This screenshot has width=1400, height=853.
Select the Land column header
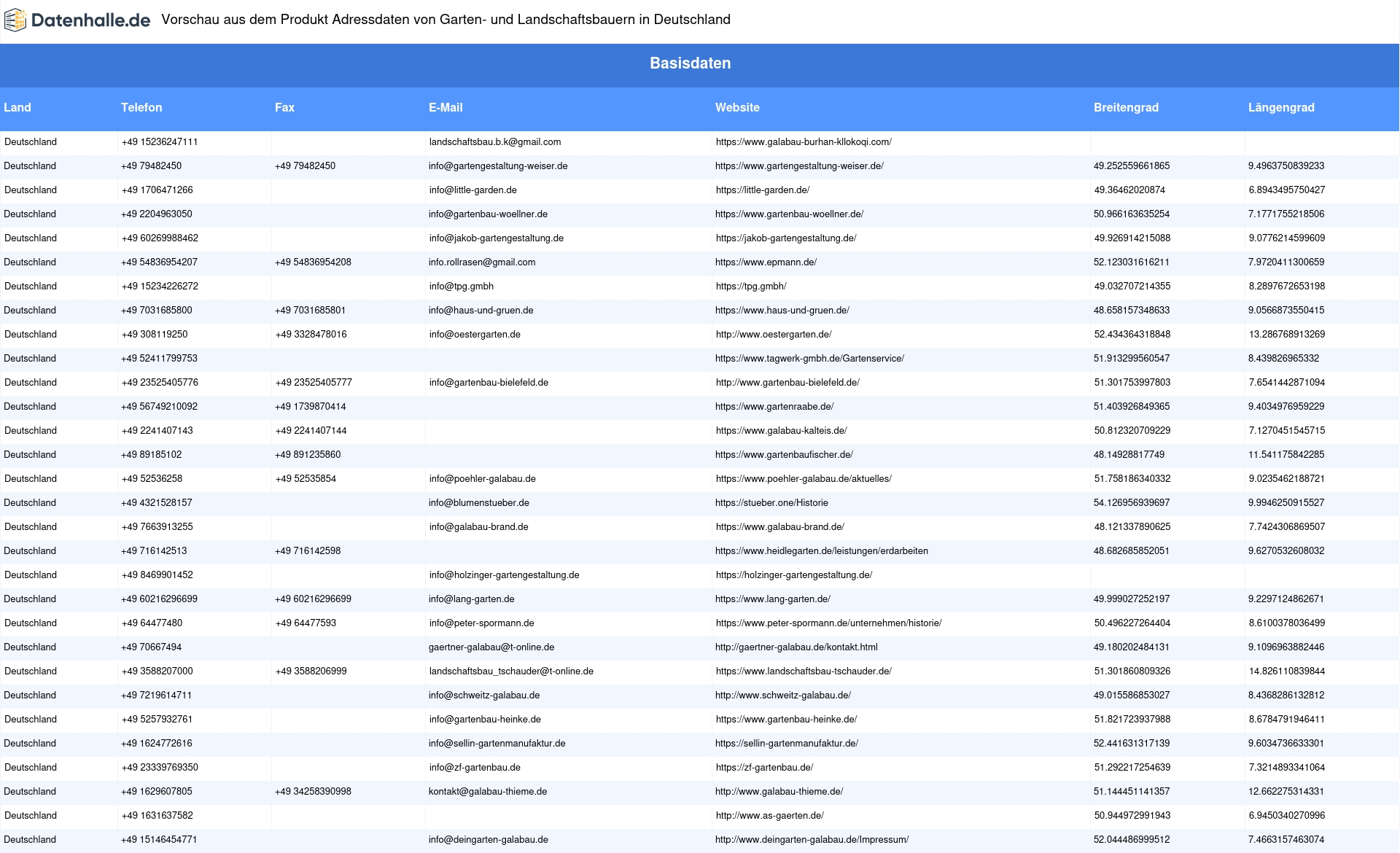point(17,107)
